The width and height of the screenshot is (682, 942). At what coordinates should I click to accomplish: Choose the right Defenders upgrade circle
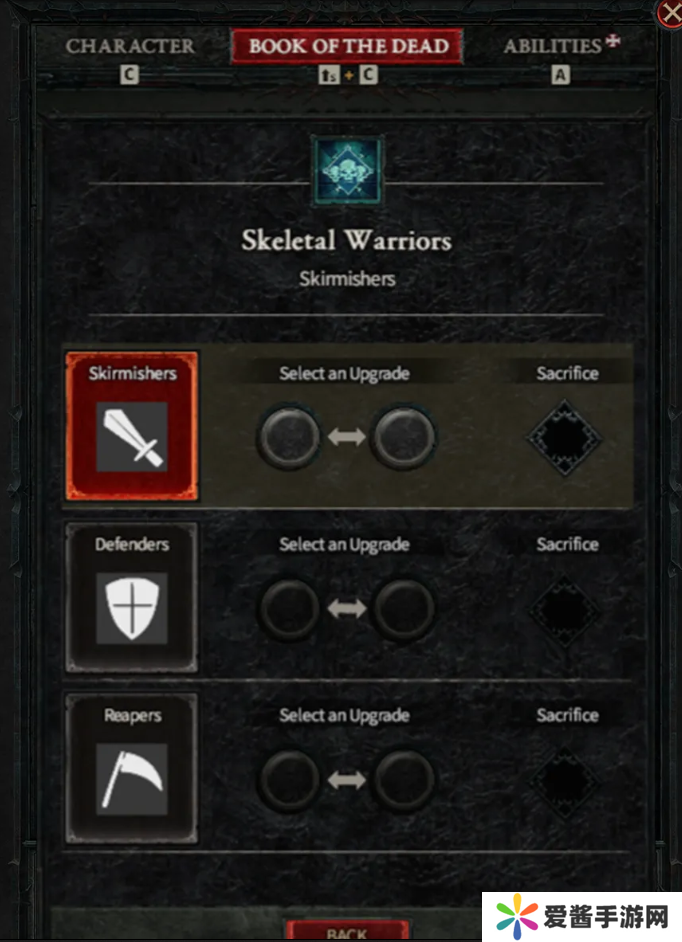point(404,609)
